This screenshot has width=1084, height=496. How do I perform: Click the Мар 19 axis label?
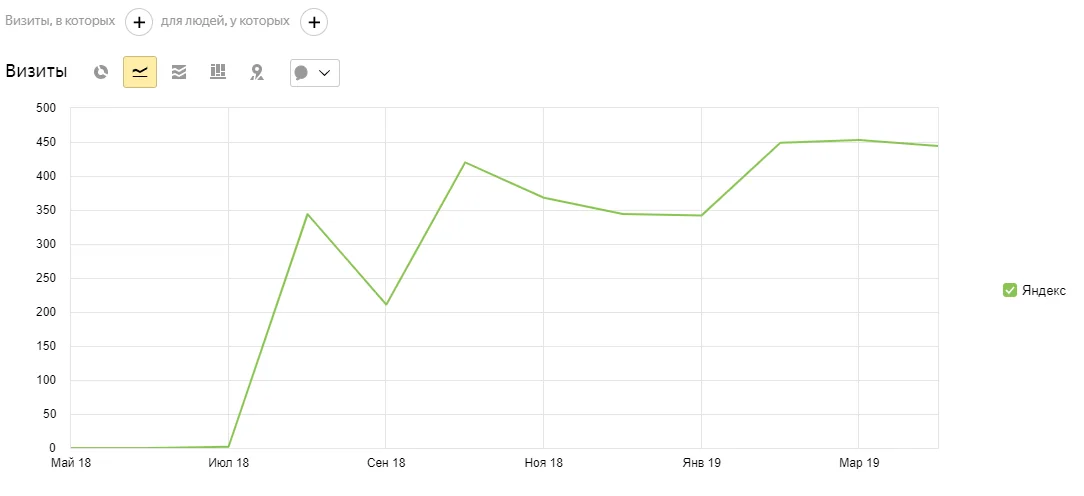859,463
